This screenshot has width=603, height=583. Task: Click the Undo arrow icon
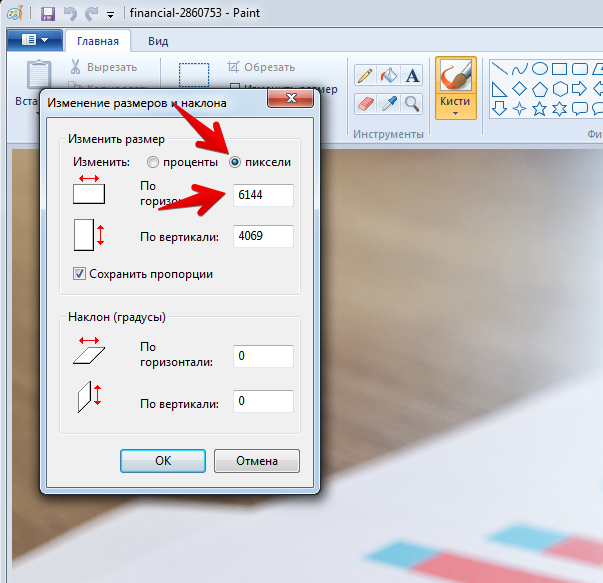click(x=70, y=14)
